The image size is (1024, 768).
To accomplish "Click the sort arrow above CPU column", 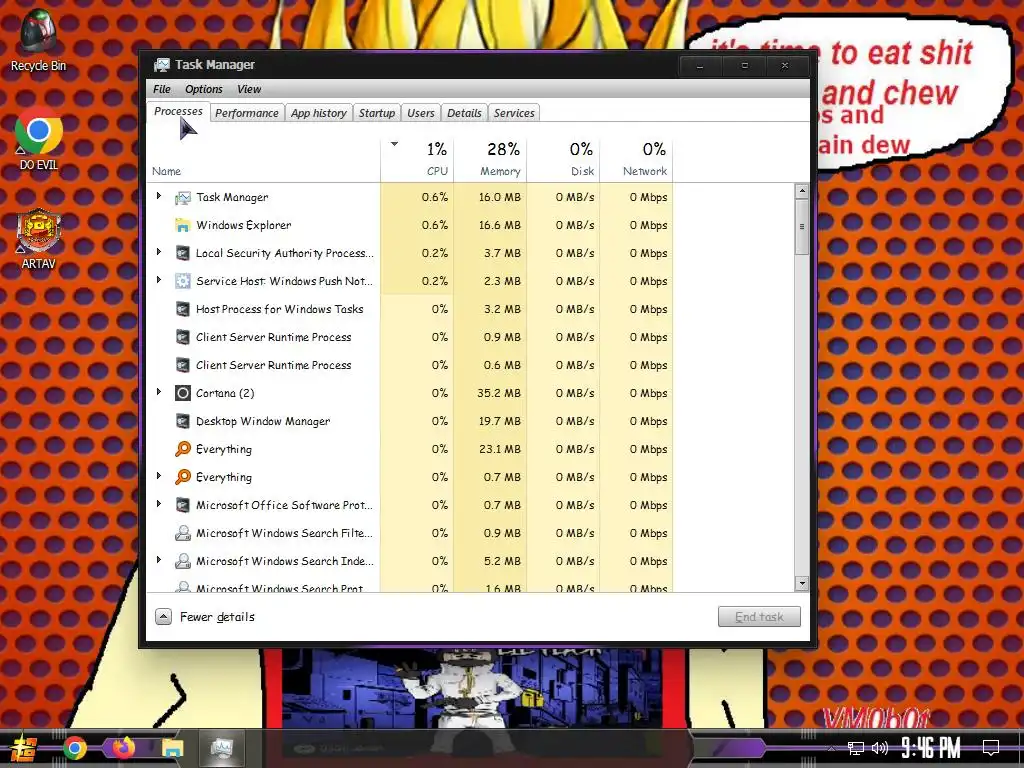I will (x=394, y=144).
